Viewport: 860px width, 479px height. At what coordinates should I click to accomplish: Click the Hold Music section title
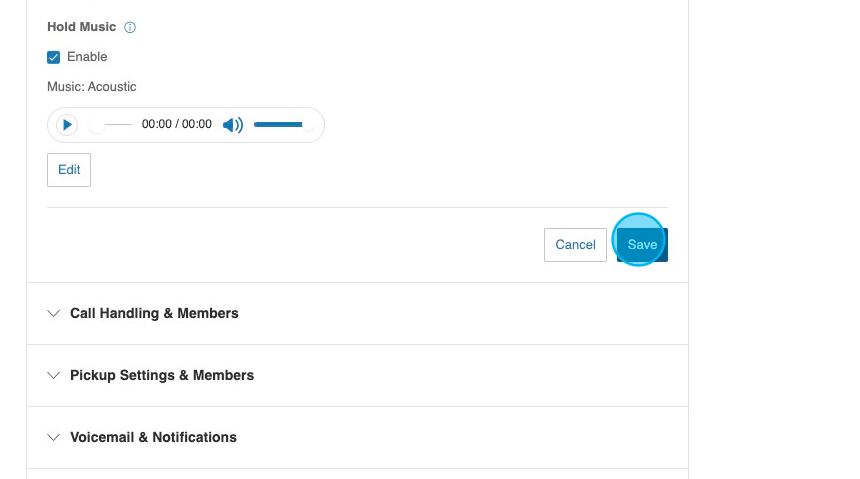point(81,27)
